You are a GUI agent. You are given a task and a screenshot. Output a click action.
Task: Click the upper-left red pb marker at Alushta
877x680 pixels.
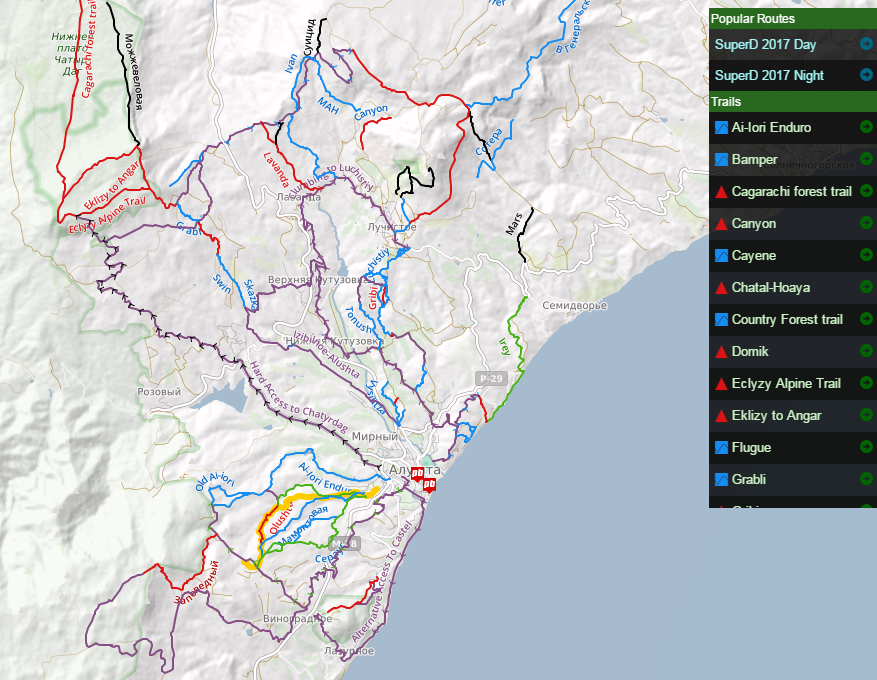[418, 475]
